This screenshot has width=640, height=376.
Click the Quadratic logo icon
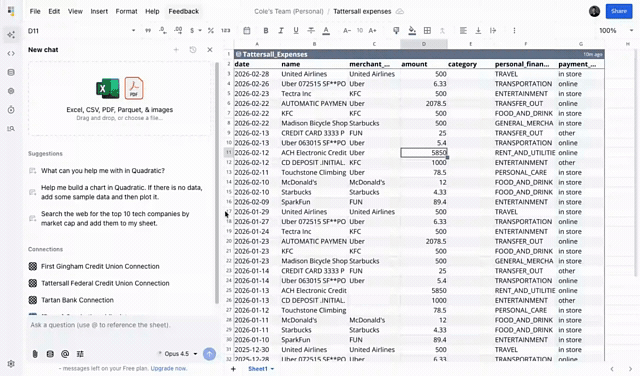pyautogui.click(x=11, y=11)
